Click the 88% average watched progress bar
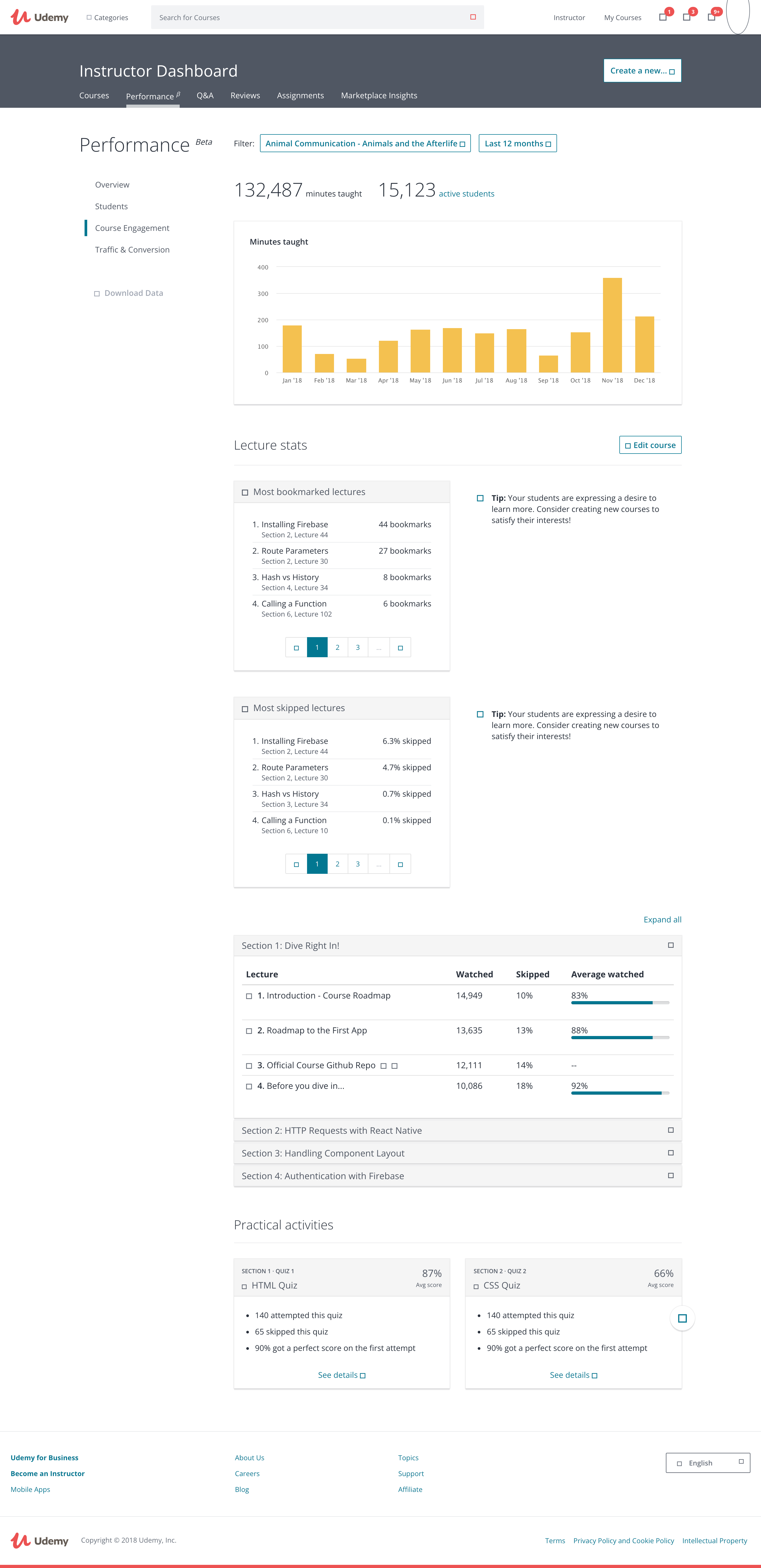The width and height of the screenshot is (761, 1568). pyautogui.click(x=620, y=1037)
